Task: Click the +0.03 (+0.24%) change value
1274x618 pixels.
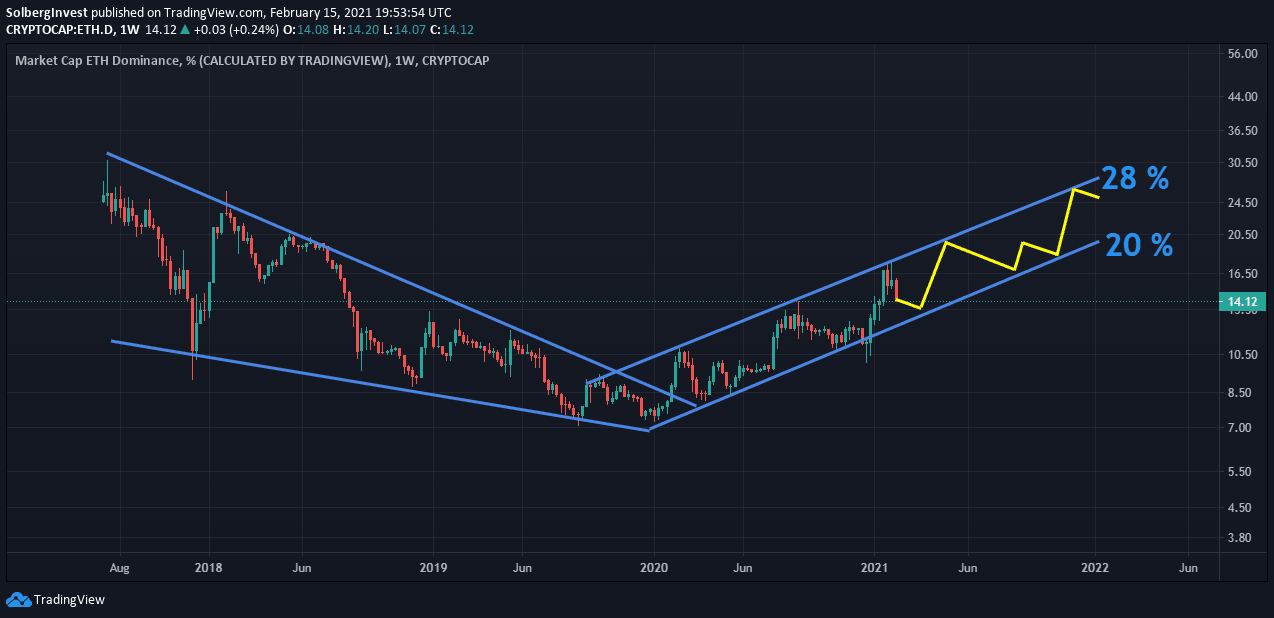Action: [238, 30]
